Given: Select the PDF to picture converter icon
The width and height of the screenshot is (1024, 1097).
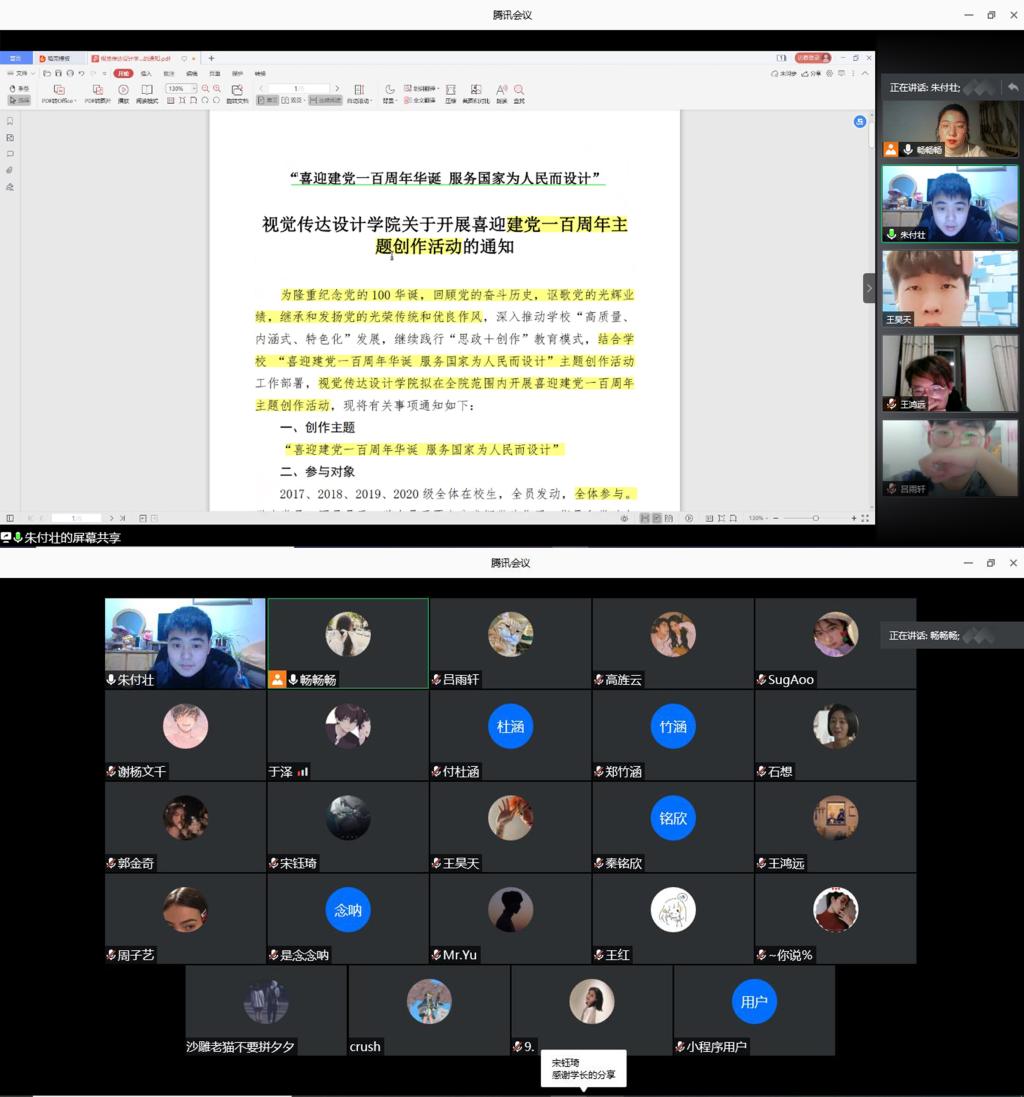Looking at the screenshot, I should [x=98, y=90].
